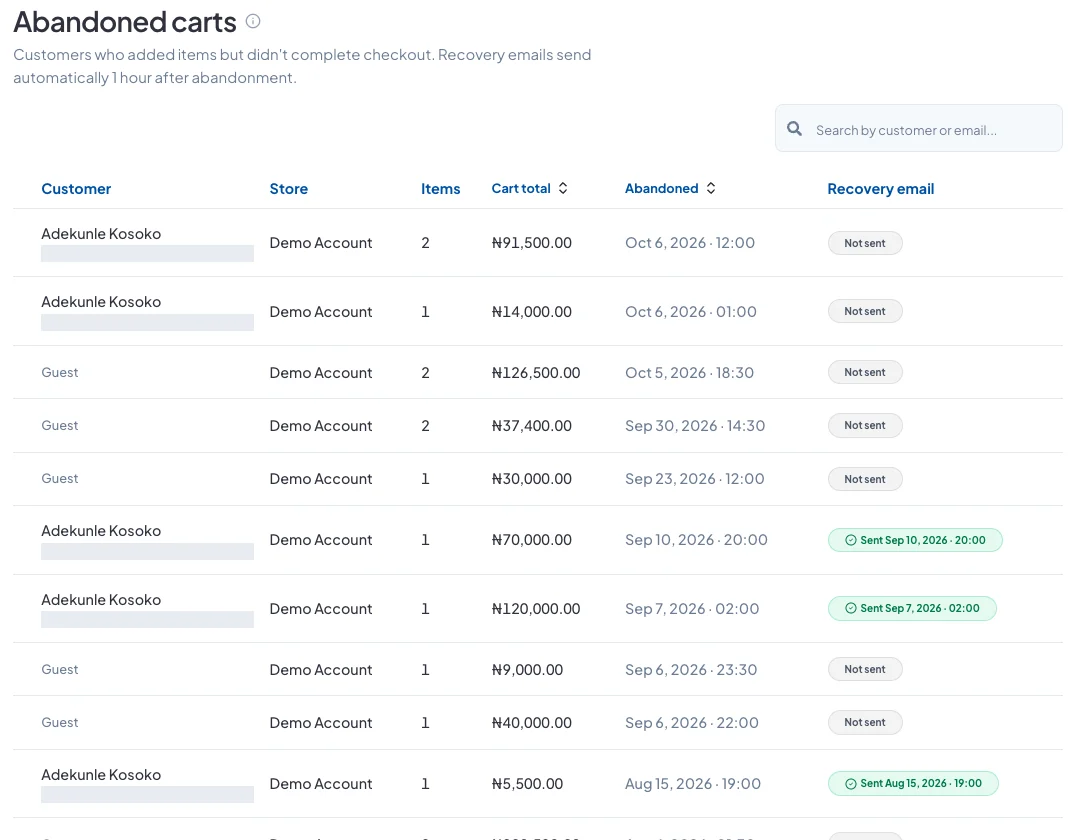Viewport: 1083px width, 840px height.
Task: Click the Sent Sep 10, 2026 · 20:00 badge
Action: click(915, 540)
